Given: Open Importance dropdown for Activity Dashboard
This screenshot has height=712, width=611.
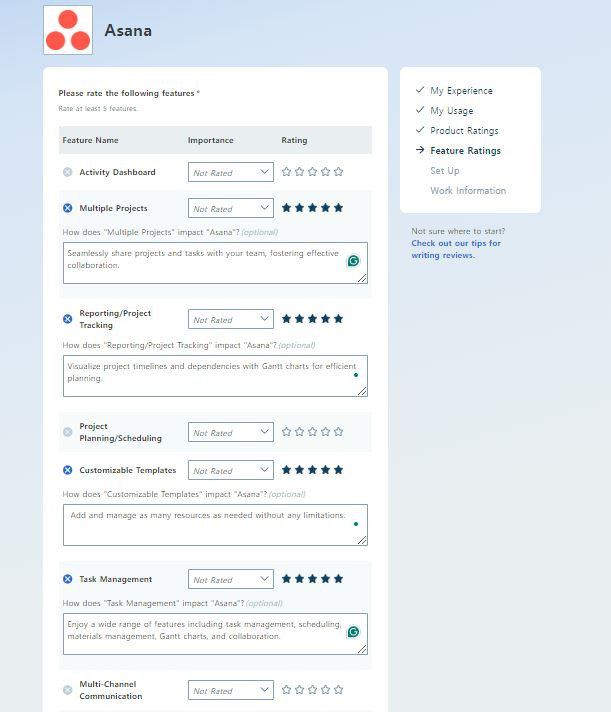Looking at the screenshot, I should [x=231, y=172].
